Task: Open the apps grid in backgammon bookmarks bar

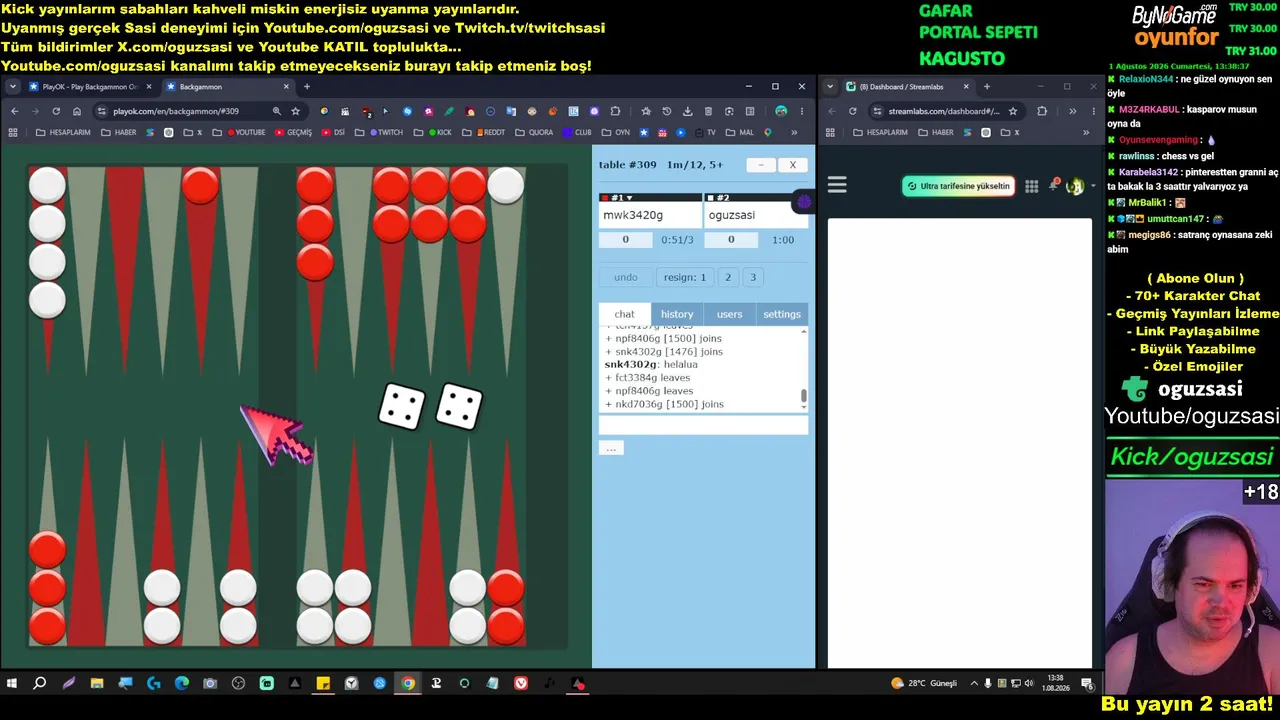Action: (x=14, y=132)
